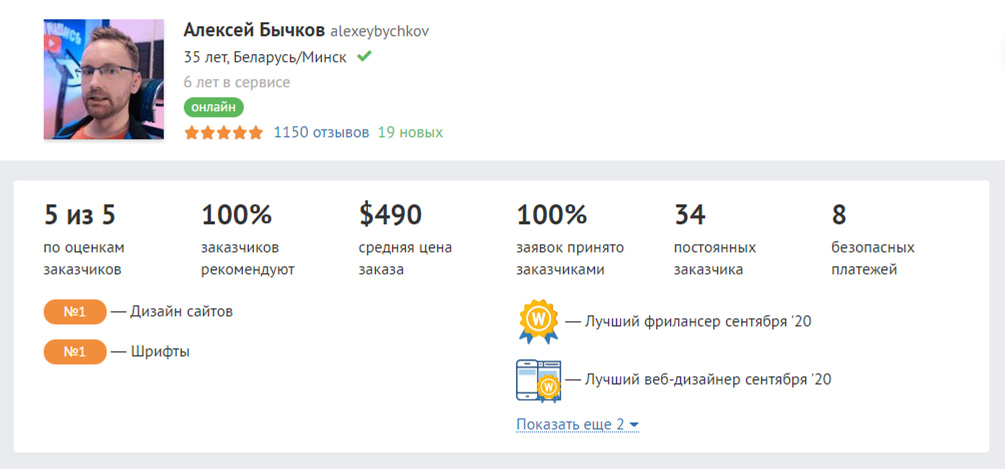Click the №1 badge for Дизайн сайтов
The height and width of the screenshot is (469, 1005).
(75, 311)
